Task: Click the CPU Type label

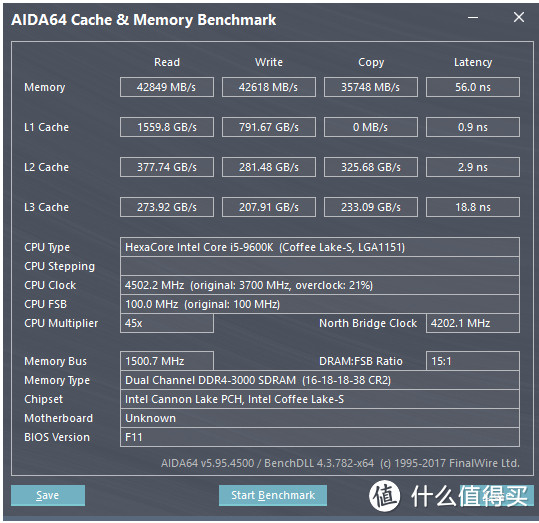Action: 47,248
